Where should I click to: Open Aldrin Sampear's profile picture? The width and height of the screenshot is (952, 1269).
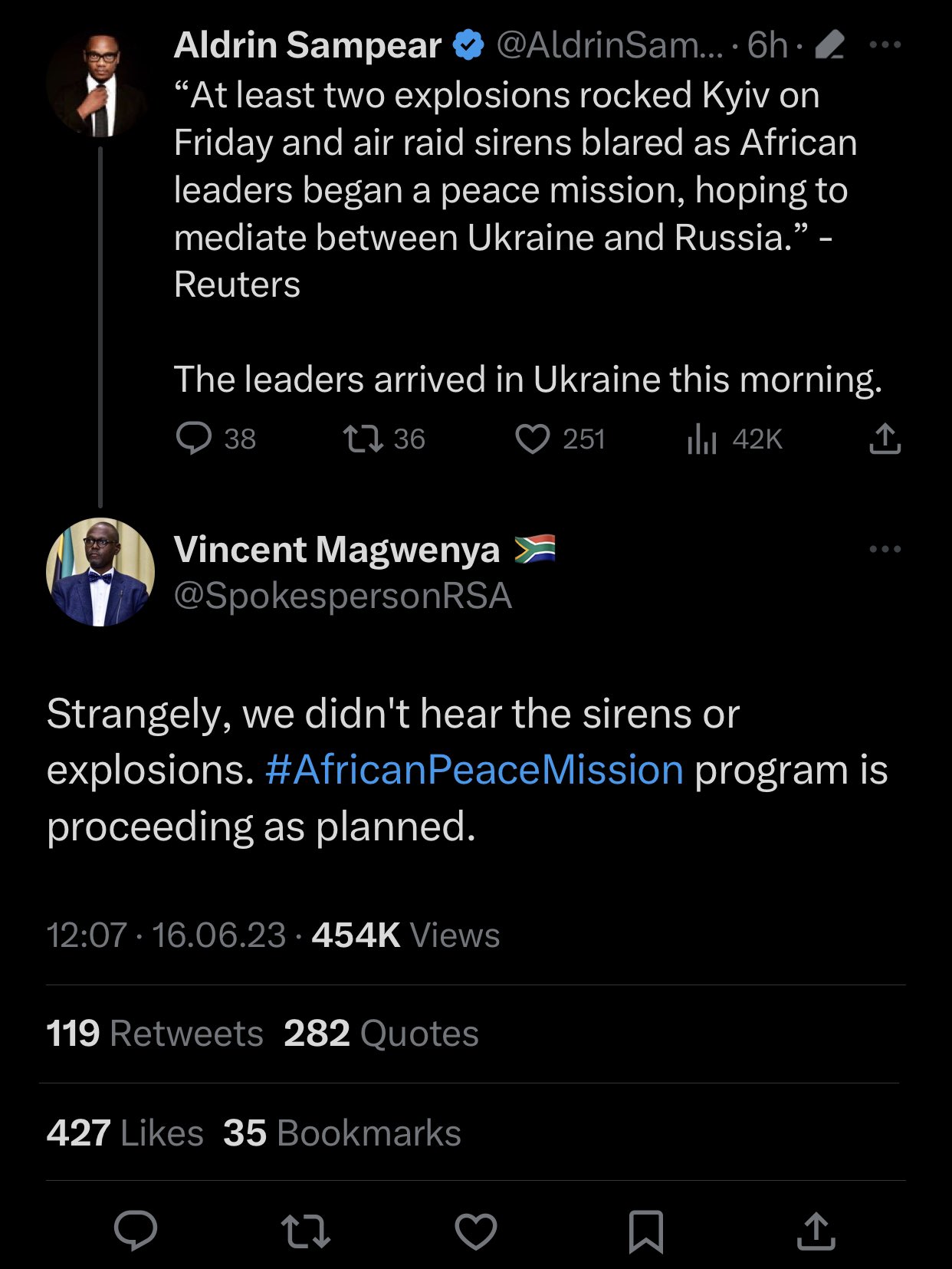pos(100,84)
